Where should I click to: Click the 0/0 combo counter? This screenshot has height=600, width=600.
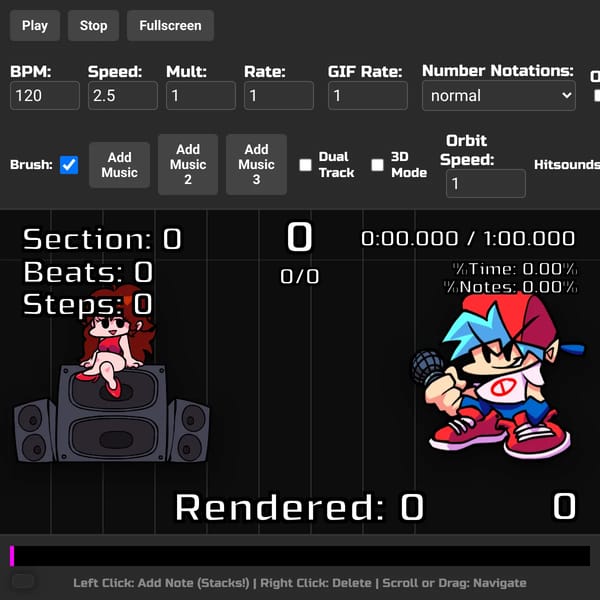click(300, 276)
